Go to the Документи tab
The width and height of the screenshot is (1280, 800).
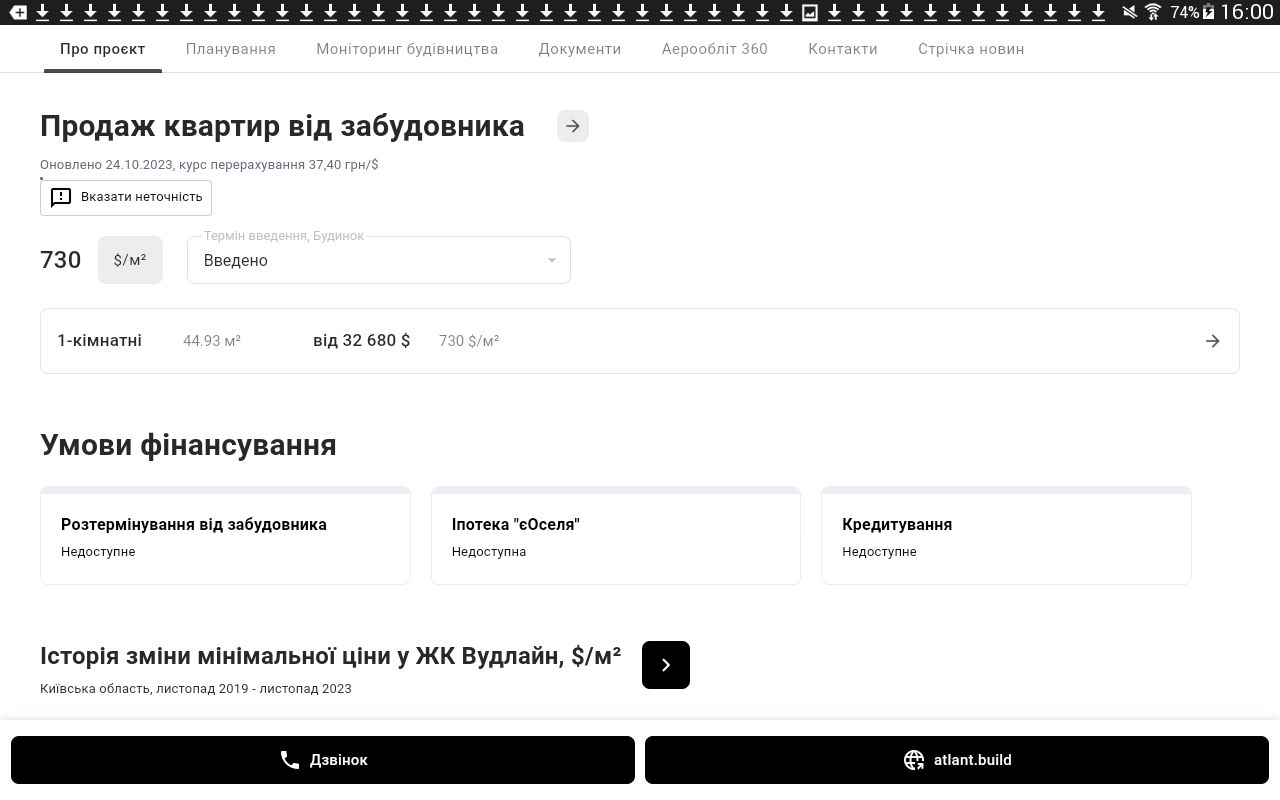pos(579,49)
